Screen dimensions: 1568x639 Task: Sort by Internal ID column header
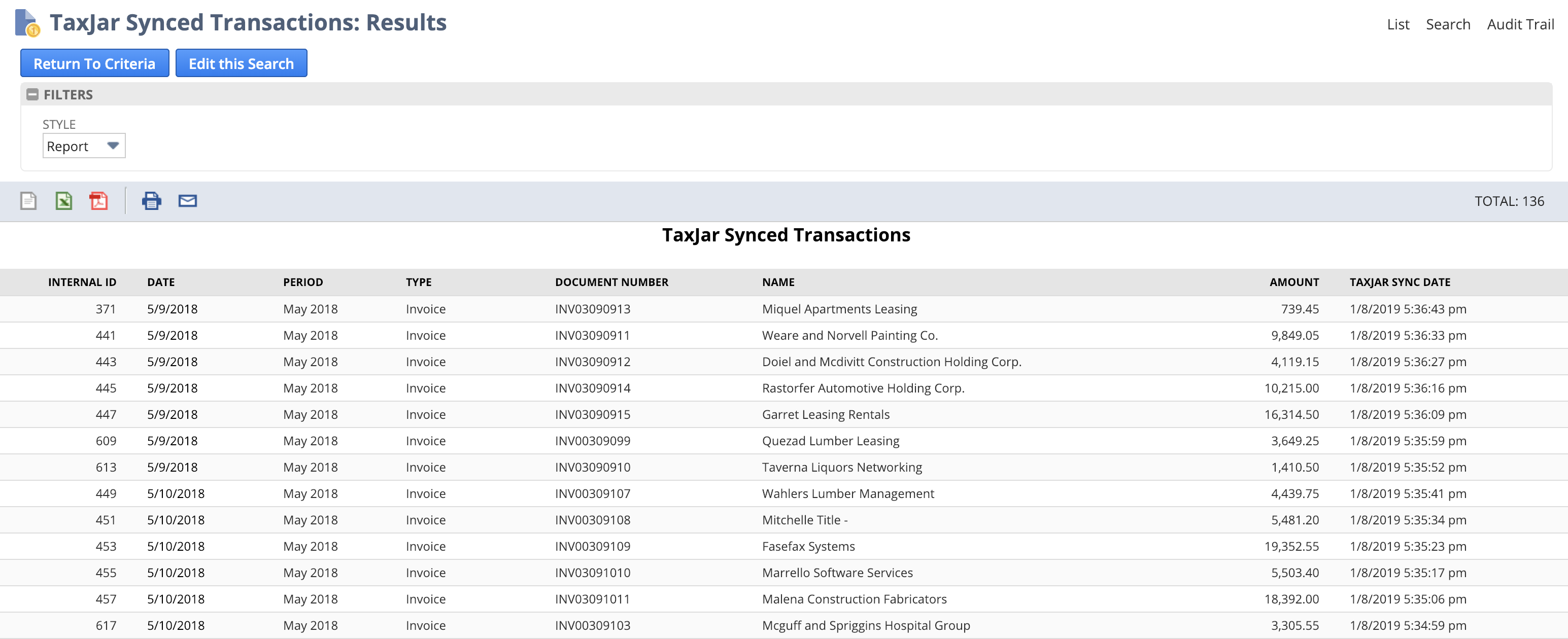coord(82,282)
